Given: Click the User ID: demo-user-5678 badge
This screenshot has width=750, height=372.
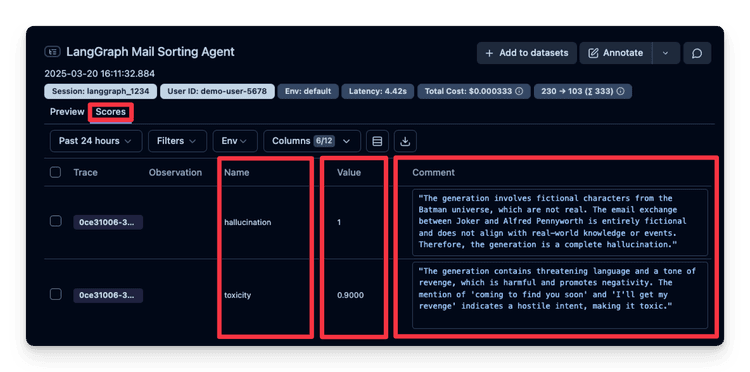Looking at the screenshot, I should point(217,91).
